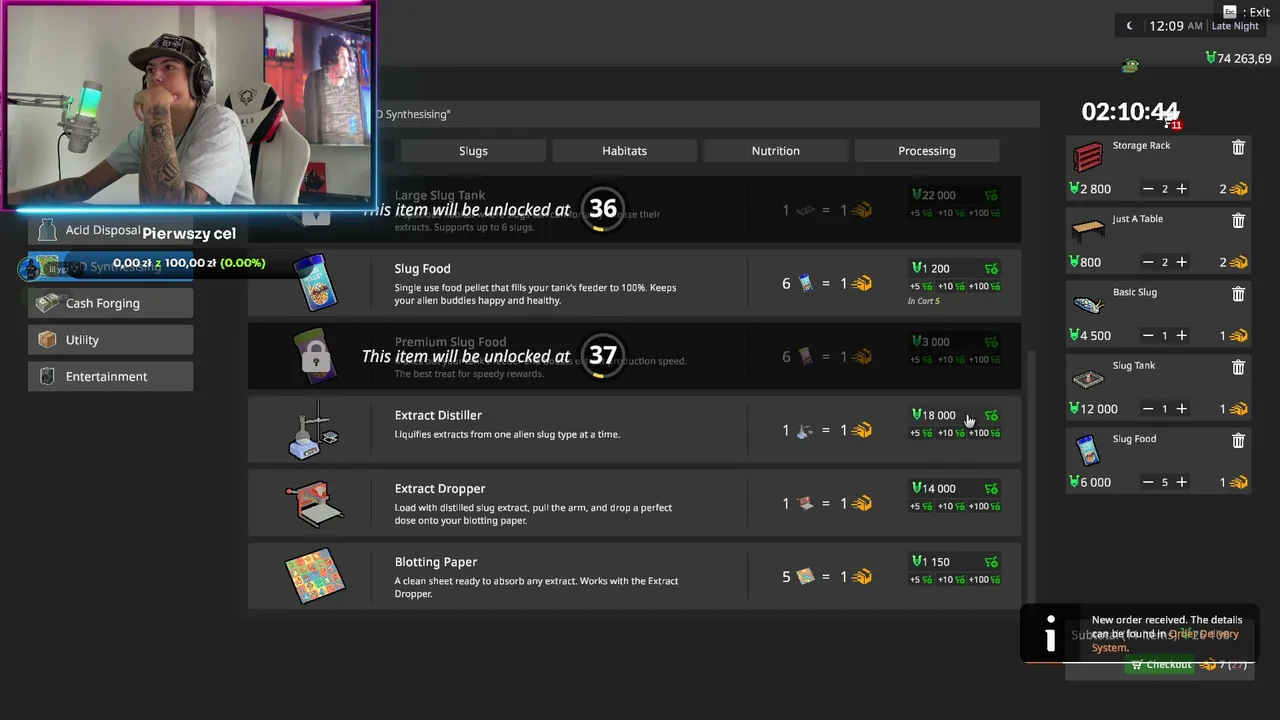Add +5 Slug Food to cart
Image resolution: width=1280 pixels, height=720 pixels.
point(920,286)
